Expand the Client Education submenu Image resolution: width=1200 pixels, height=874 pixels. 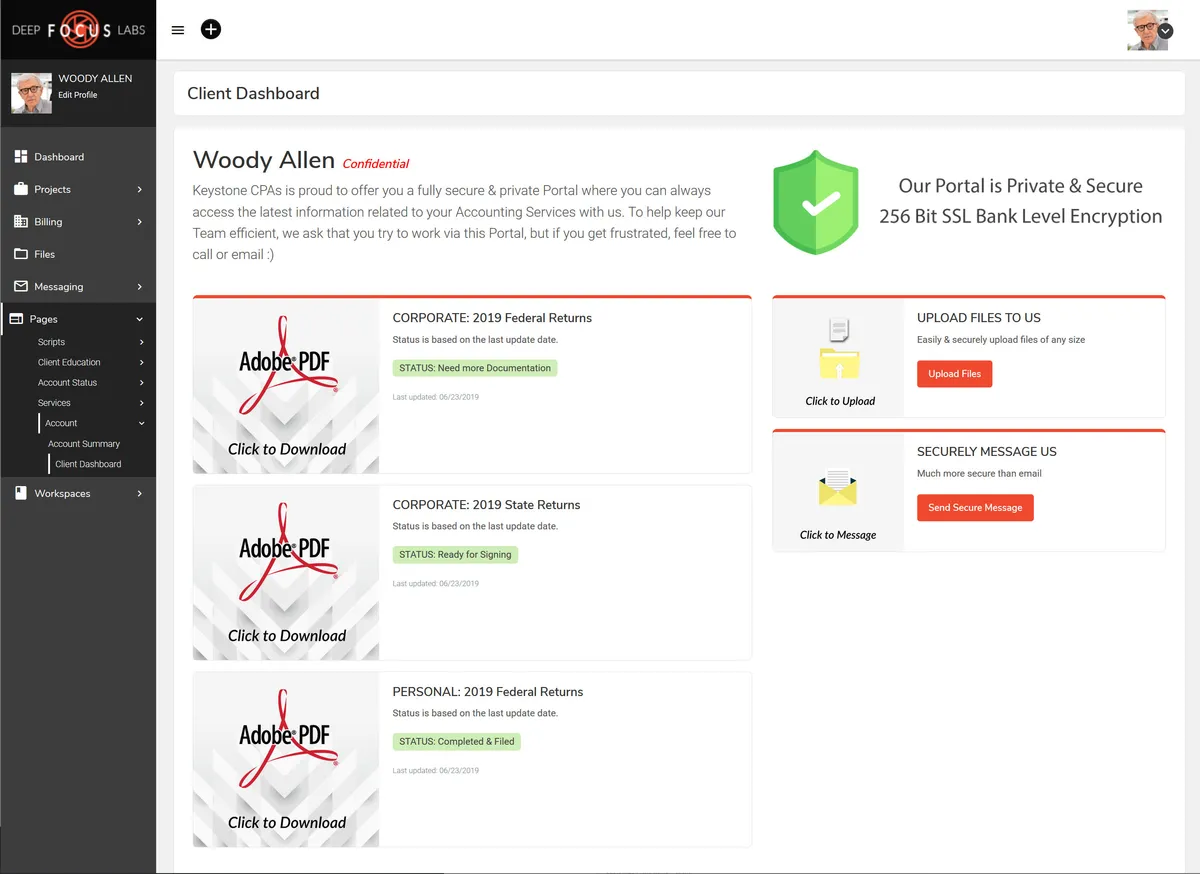point(141,362)
